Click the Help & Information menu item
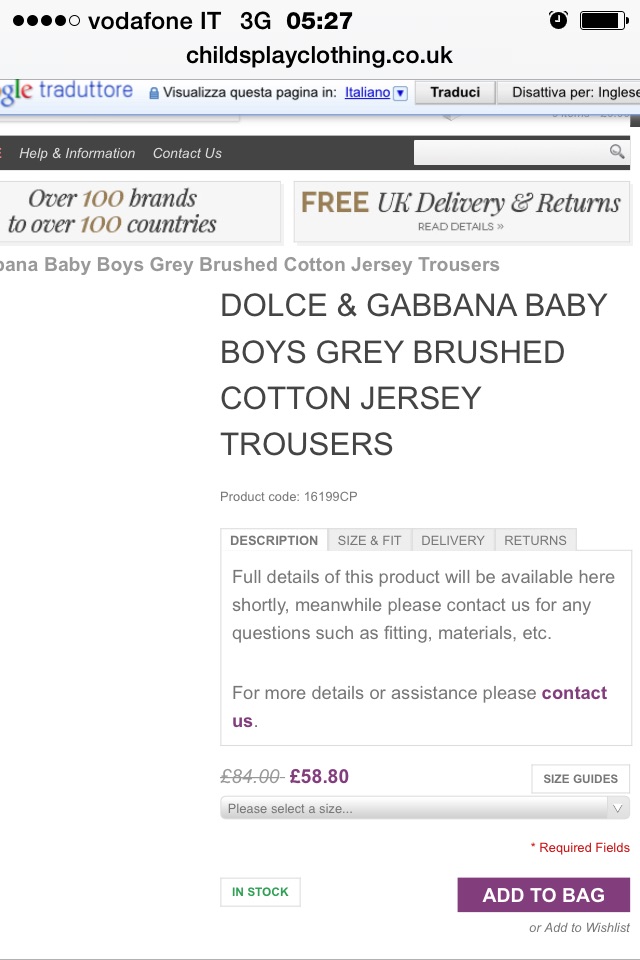Screen dimensions: 640x960 77,153
